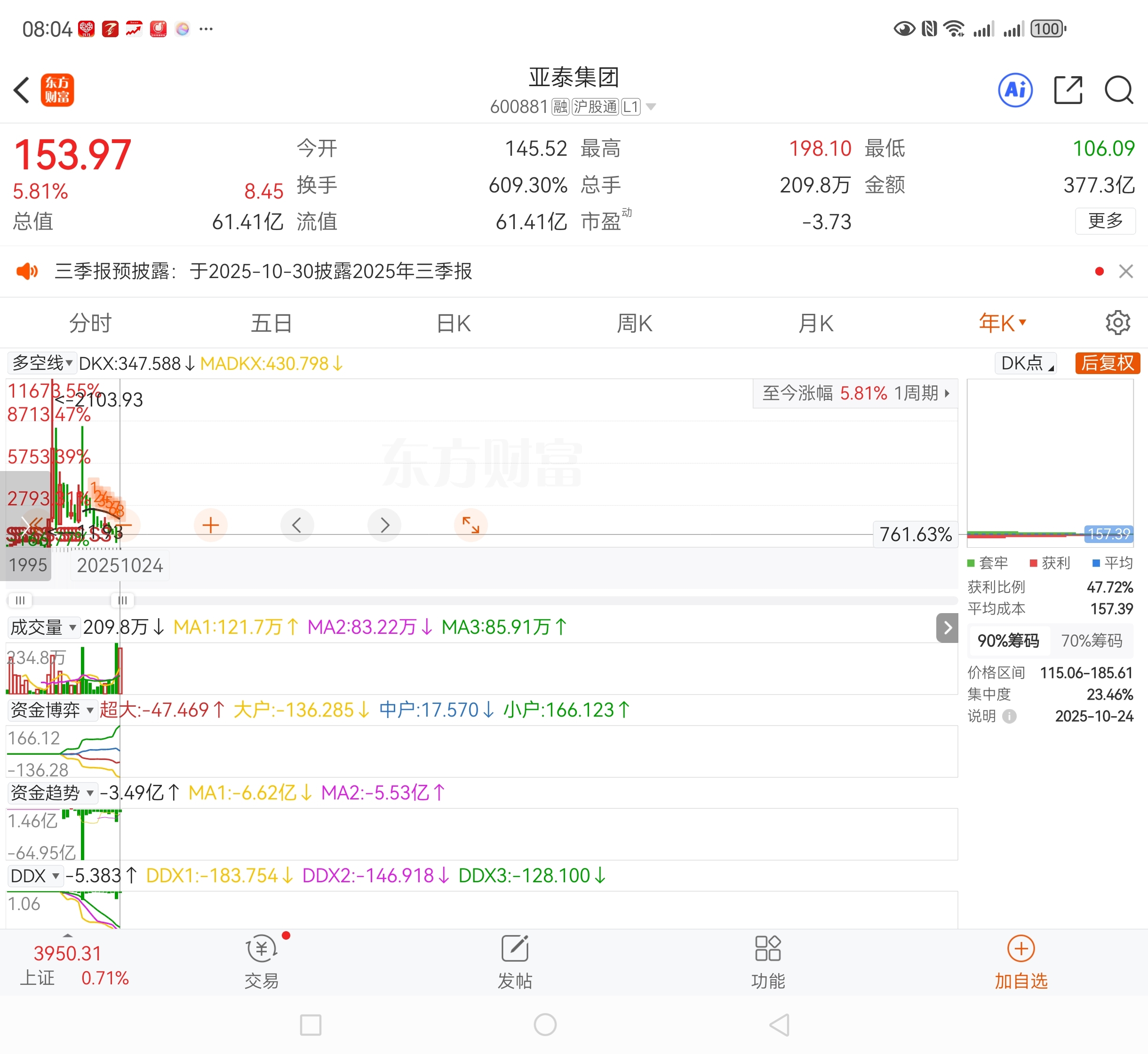Open stock search magnifier icon
Viewport: 1148px width, 1054px height.
[x=1118, y=90]
